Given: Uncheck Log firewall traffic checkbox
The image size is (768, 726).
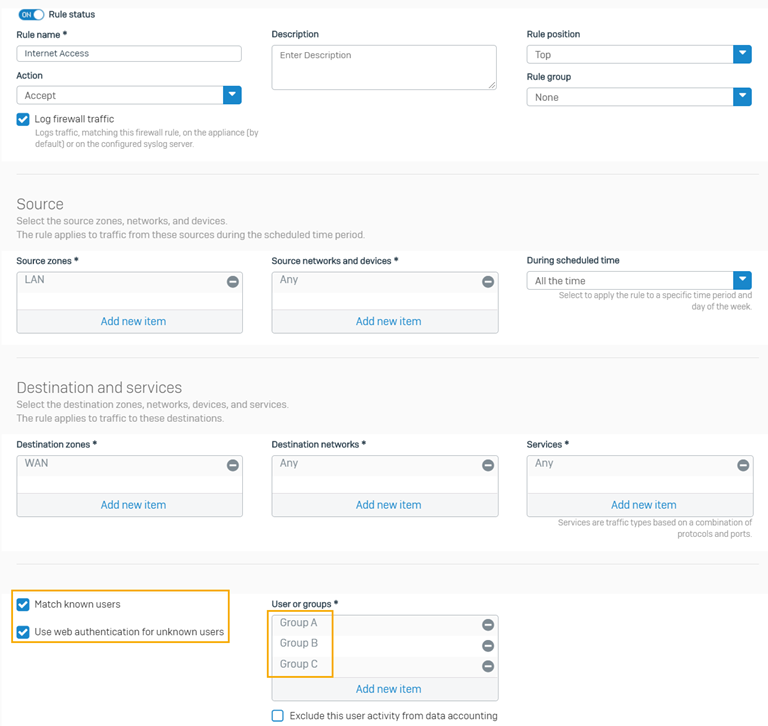Looking at the screenshot, I should pyautogui.click(x=23, y=120).
